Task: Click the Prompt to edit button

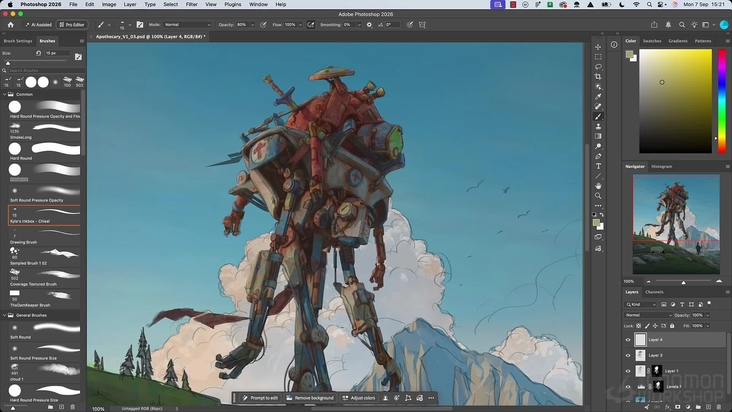Action: 260,398
